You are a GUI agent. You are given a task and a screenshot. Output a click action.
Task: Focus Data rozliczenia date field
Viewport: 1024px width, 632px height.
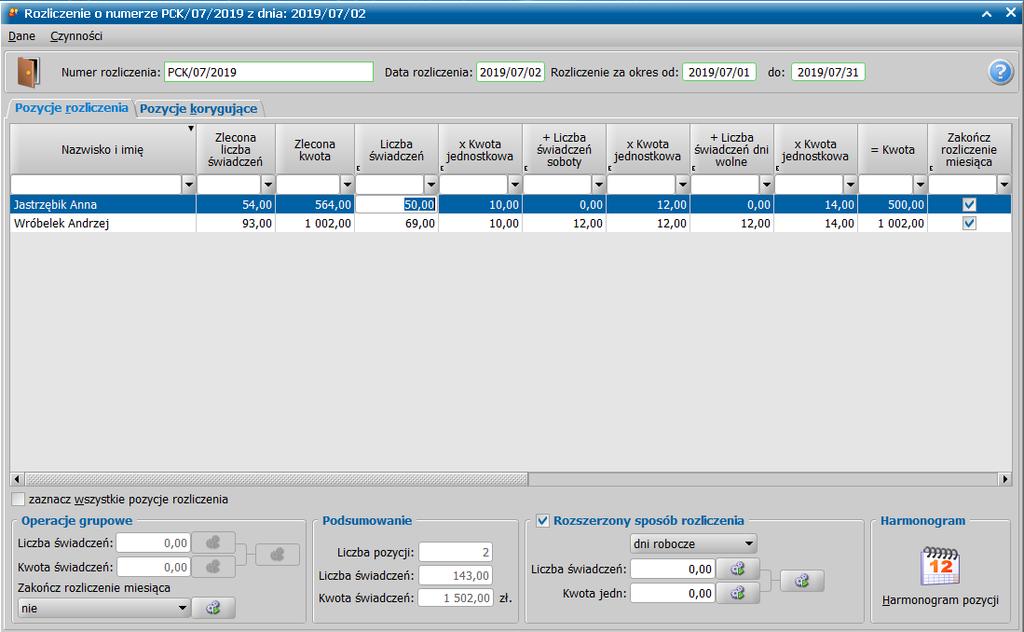tap(510, 72)
